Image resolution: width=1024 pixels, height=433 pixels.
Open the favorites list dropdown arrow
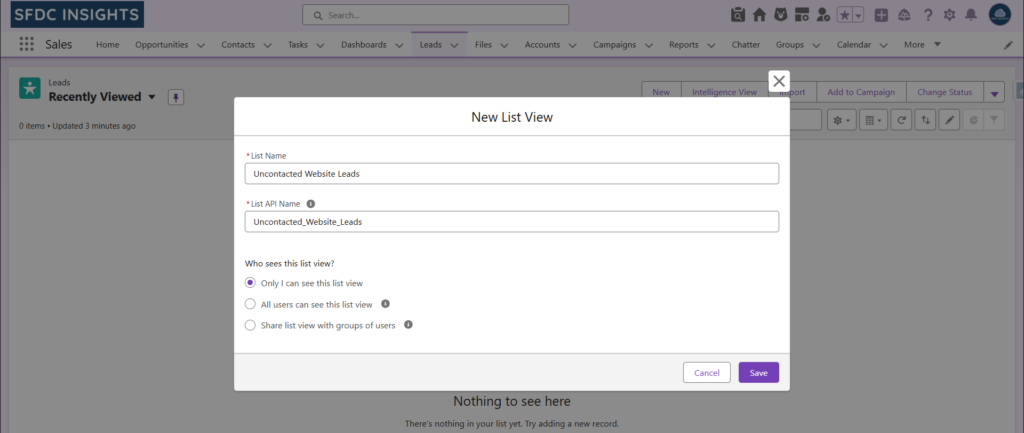(859, 15)
